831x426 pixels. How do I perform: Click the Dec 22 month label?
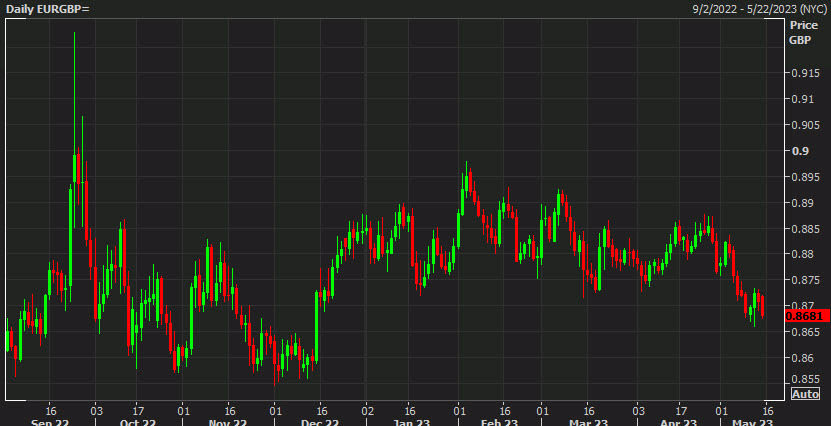point(319,422)
